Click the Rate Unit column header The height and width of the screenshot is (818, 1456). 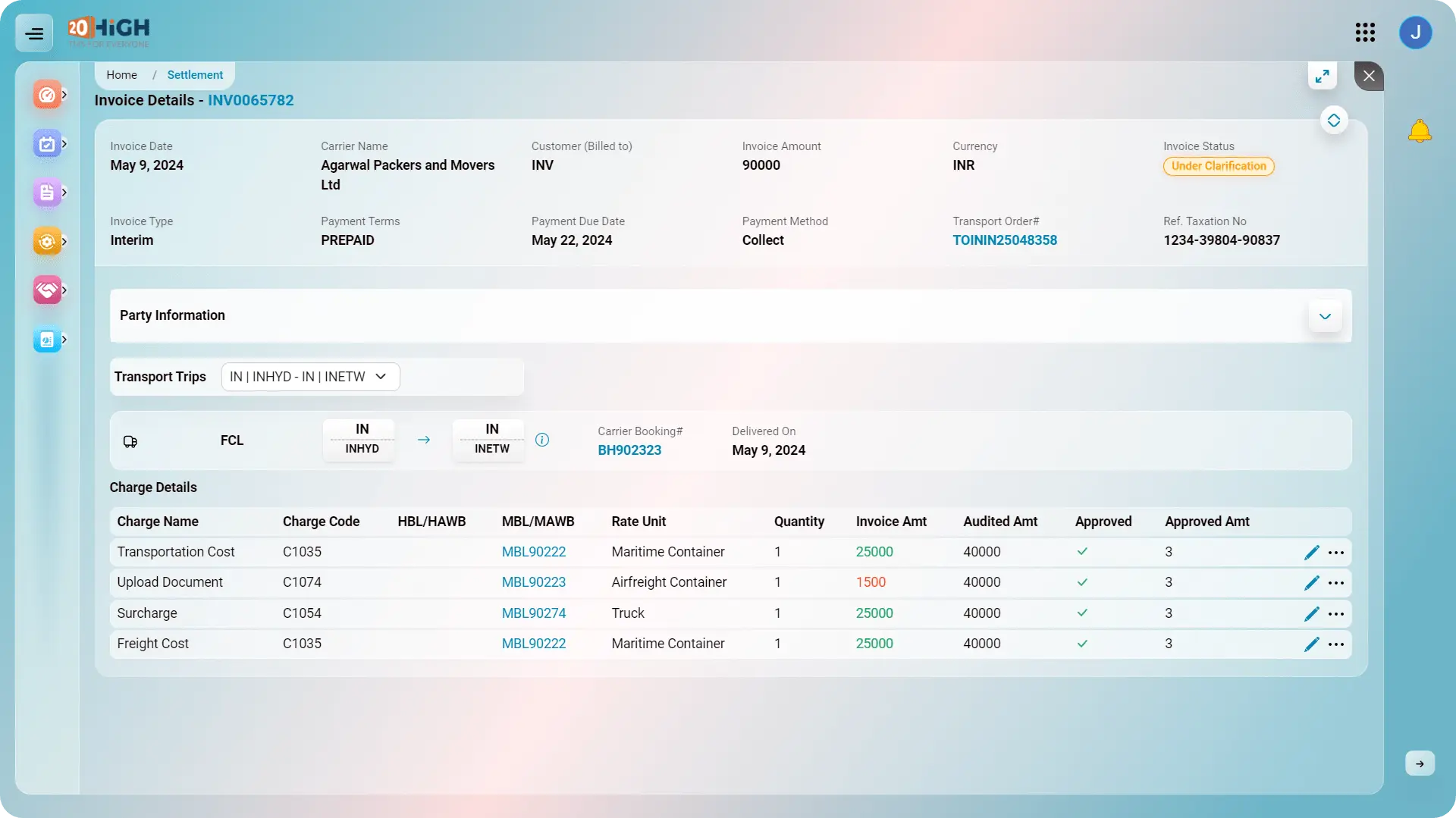coord(639,522)
